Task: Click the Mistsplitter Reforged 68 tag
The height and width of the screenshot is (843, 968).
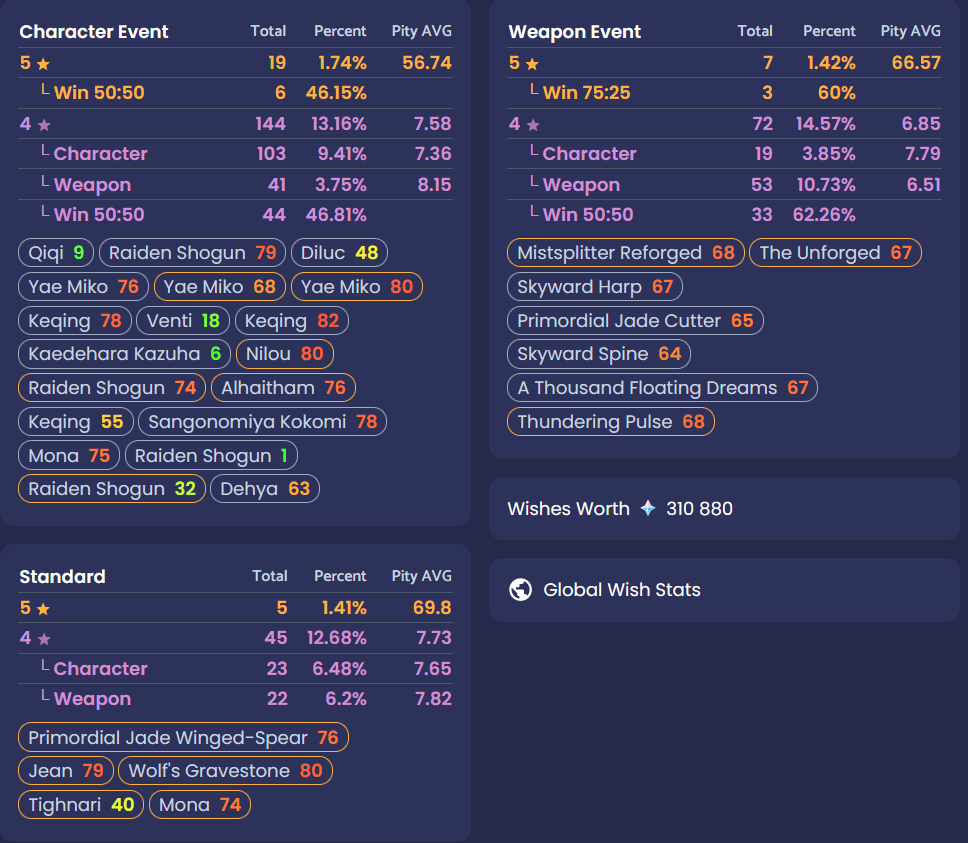Action: point(625,253)
